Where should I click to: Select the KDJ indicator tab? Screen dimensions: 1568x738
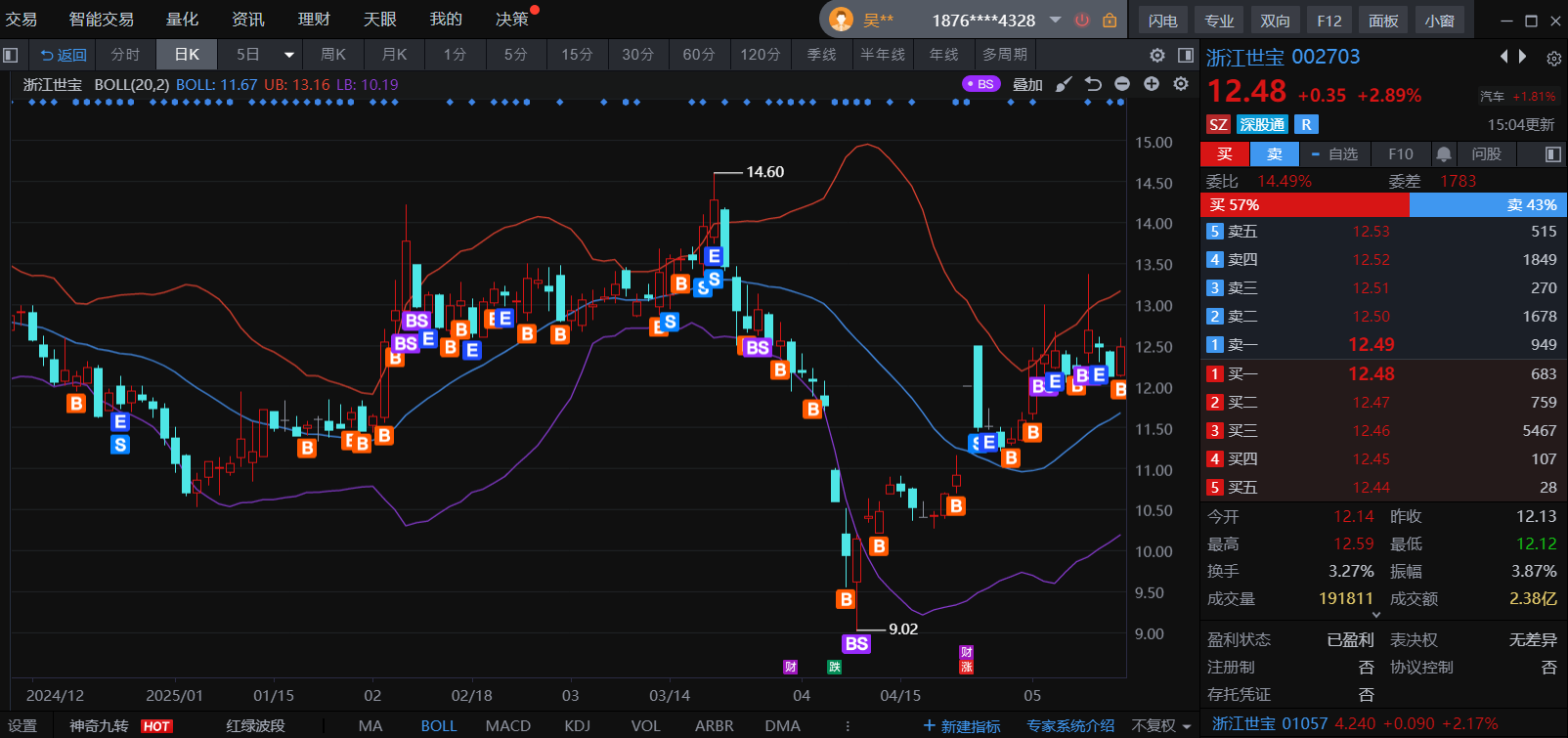pos(578,725)
